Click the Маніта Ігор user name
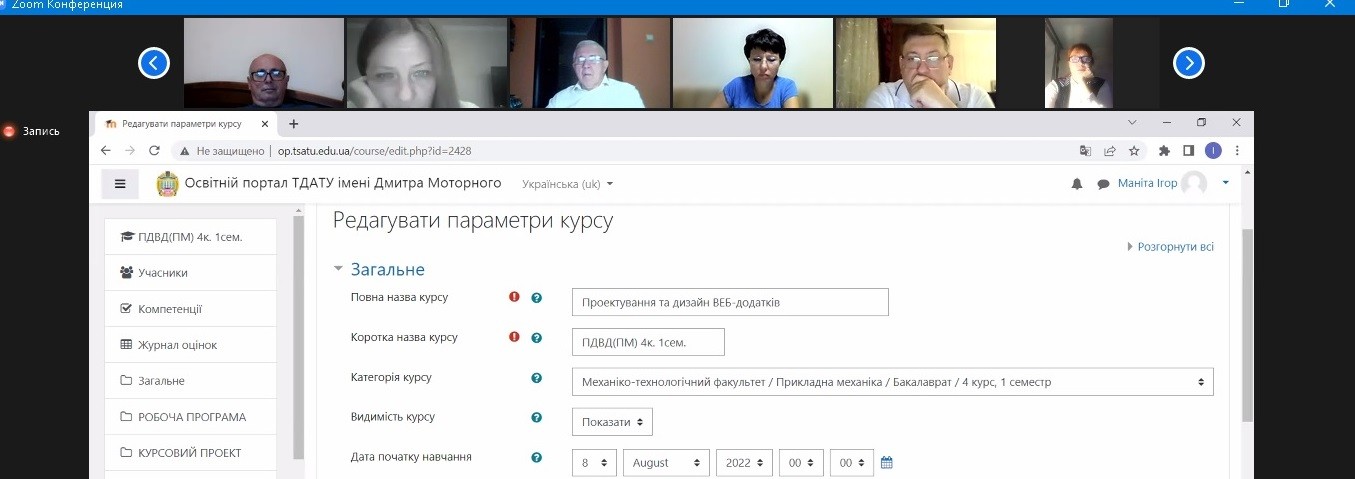 (1148, 184)
